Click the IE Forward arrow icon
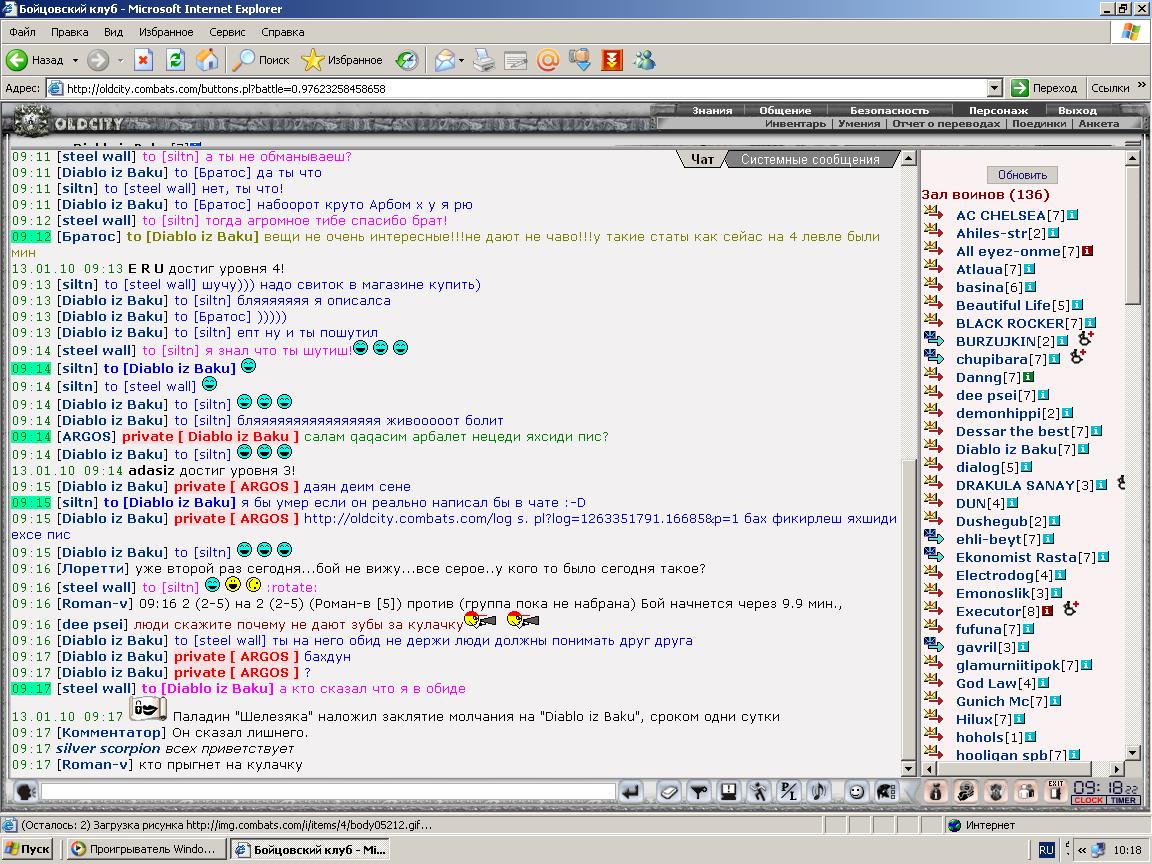Image resolution: width=1152 pixels, height=864 pixels. (98, 60)
